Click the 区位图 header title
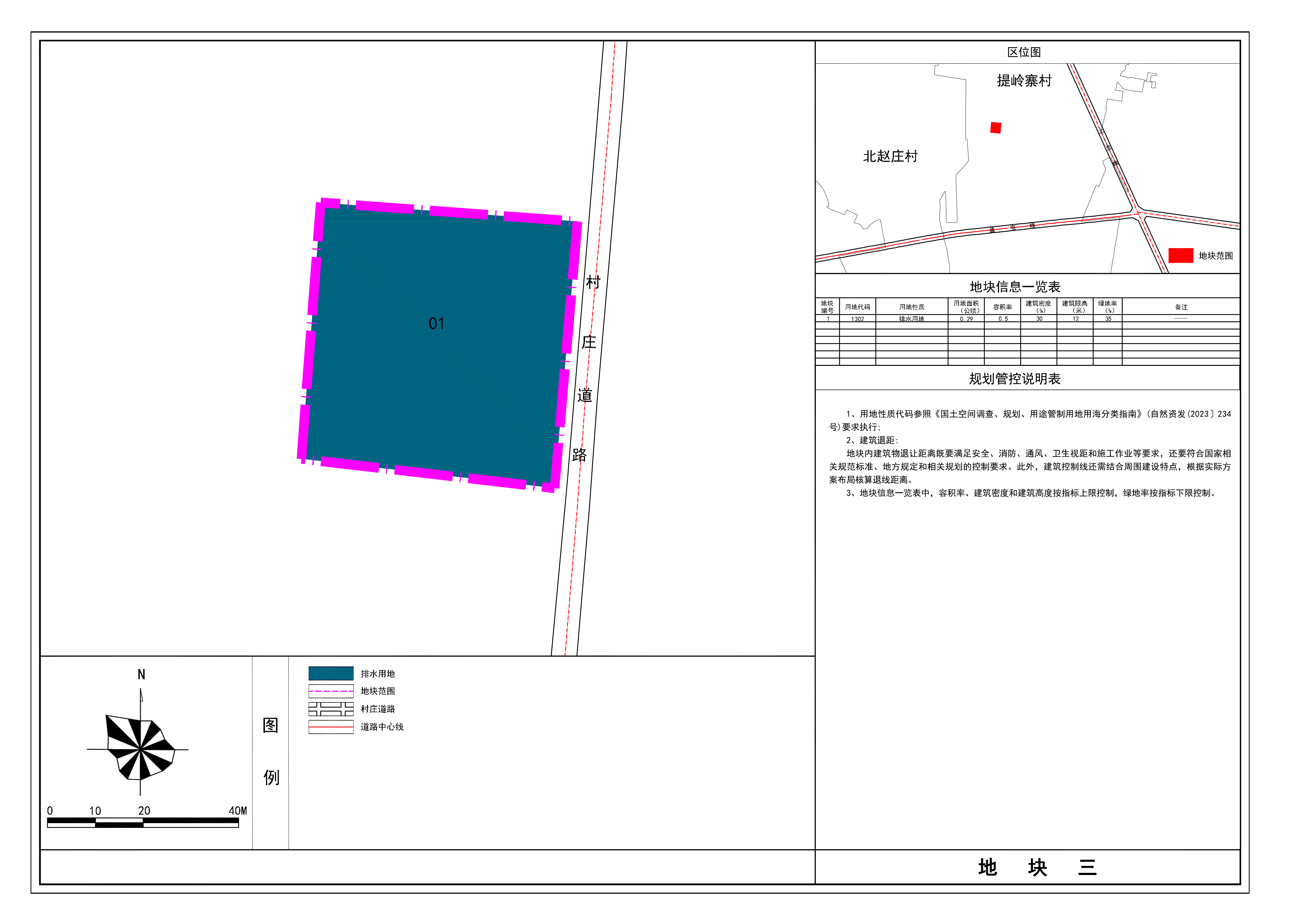This screenshot has width=1307, height=924. click(x=1024, y=52)
